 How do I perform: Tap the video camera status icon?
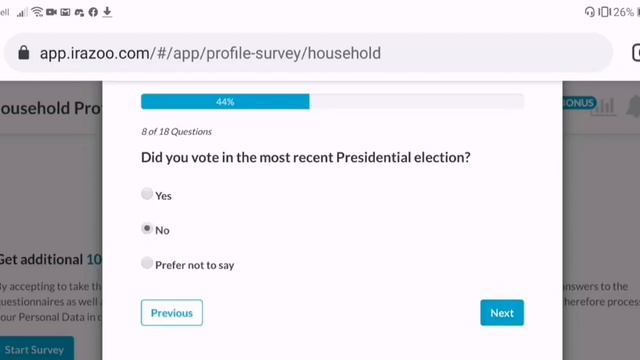[x=51, y=12]
